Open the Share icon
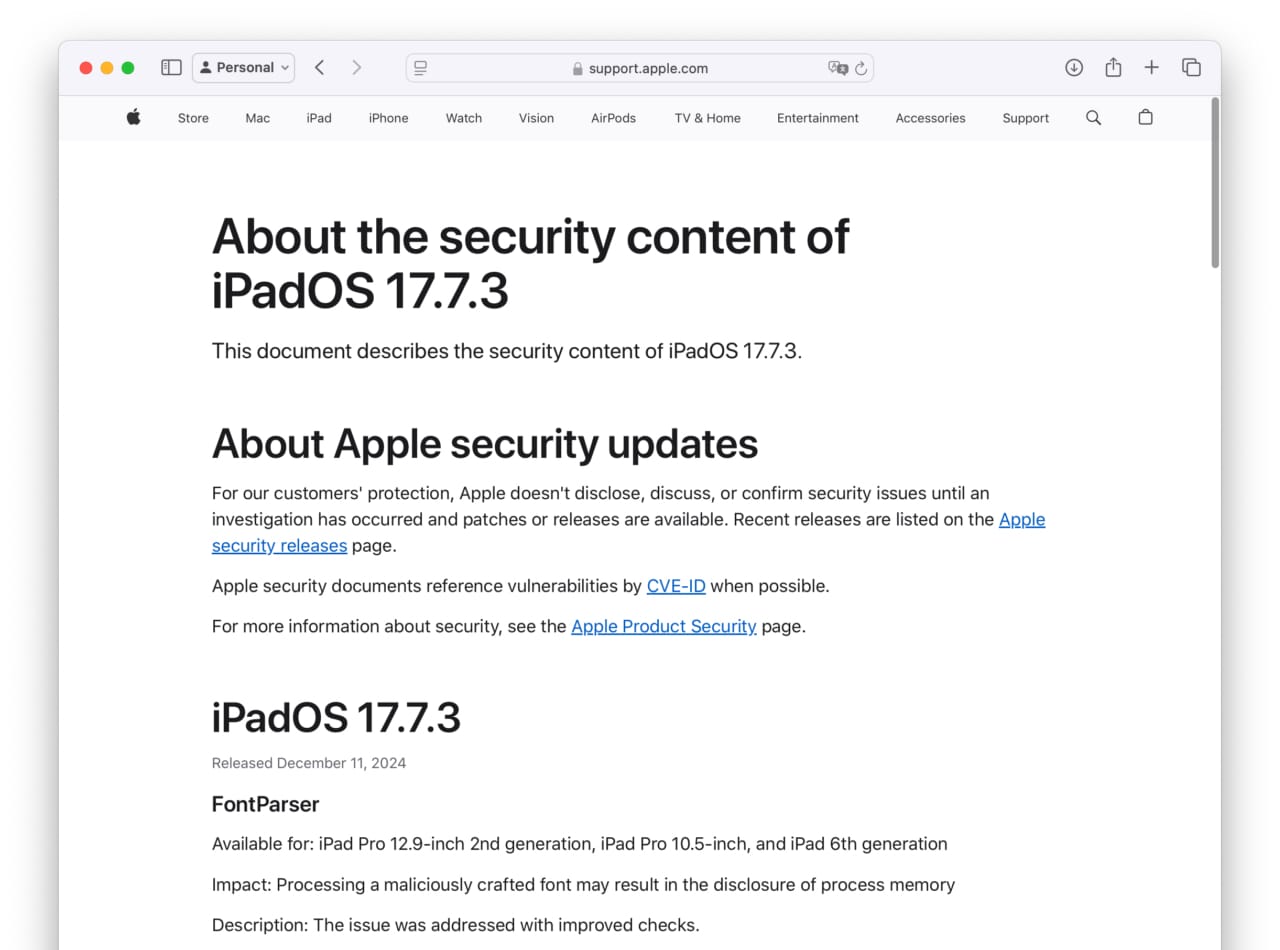The width and height of the screenshot is (1280, 950). pos(1113,67)
